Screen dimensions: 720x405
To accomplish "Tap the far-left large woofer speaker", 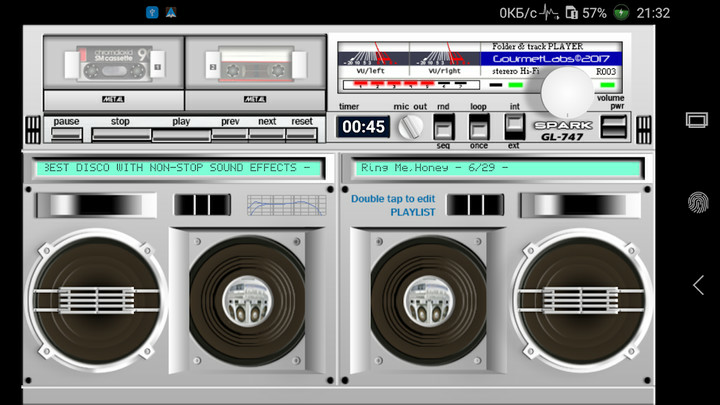I will (96, 301).
